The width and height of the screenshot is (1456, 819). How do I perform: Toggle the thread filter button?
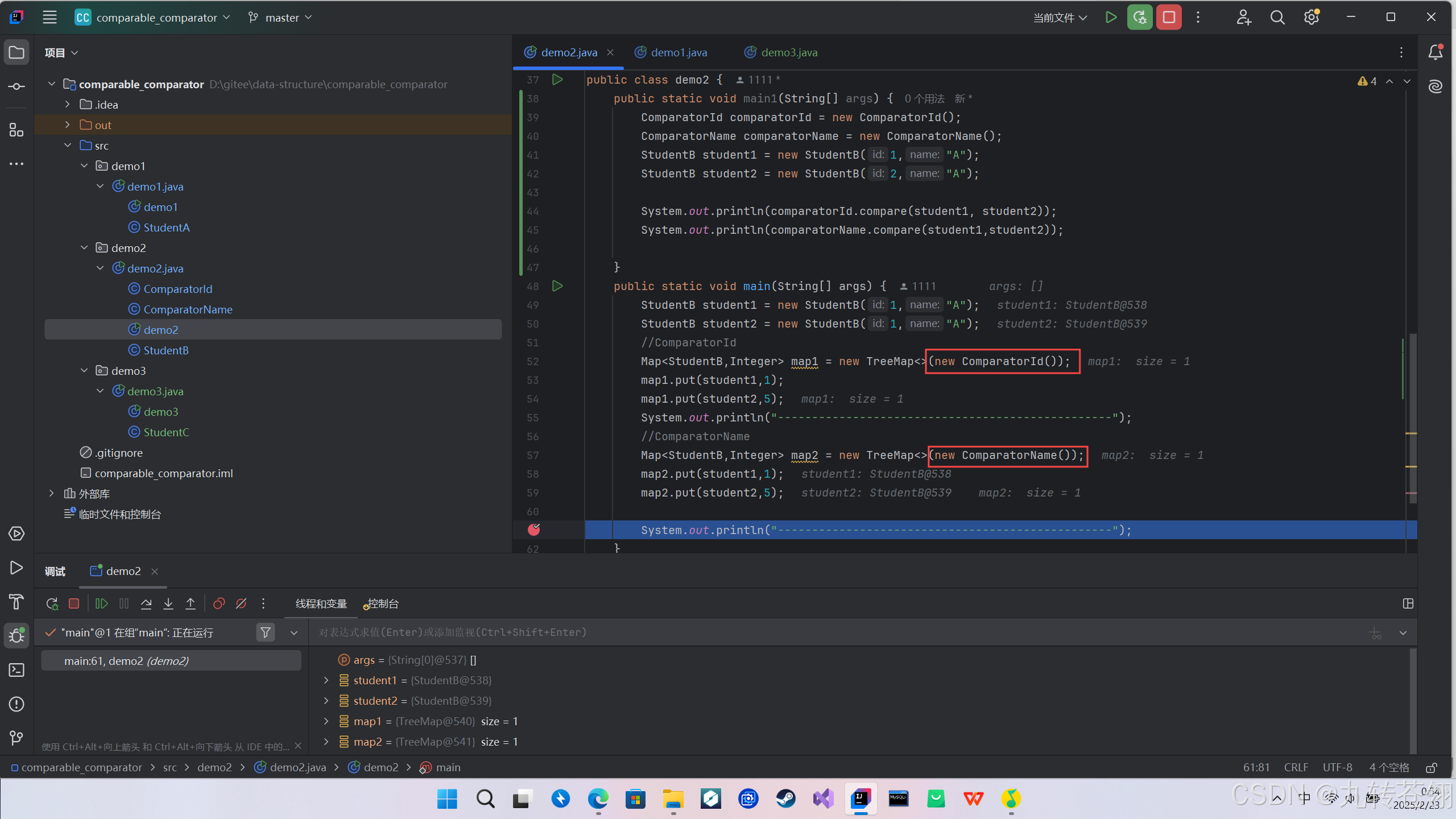coord(265,632)
